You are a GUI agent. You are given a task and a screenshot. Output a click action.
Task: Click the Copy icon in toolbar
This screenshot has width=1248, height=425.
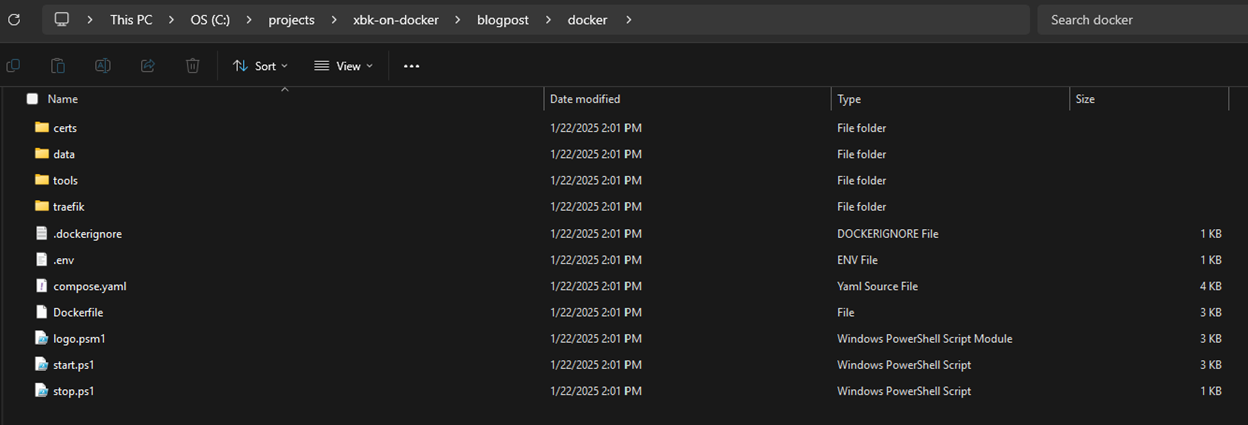click(13, 66)
